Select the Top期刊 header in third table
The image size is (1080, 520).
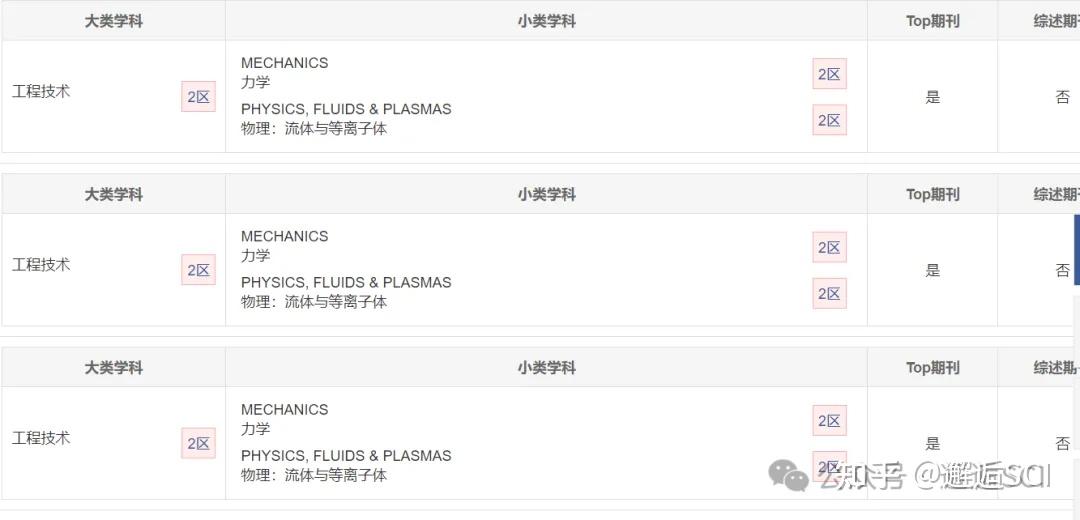933,368
